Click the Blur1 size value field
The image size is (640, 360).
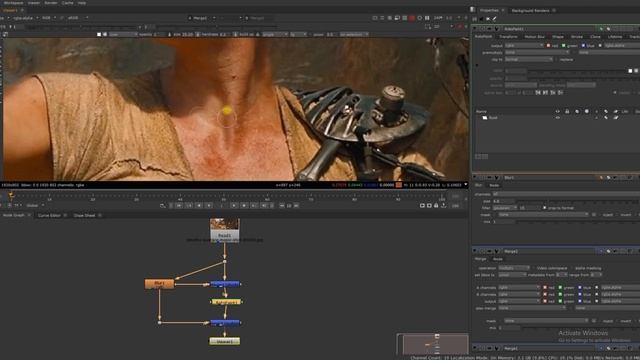(x=504, y=201)
